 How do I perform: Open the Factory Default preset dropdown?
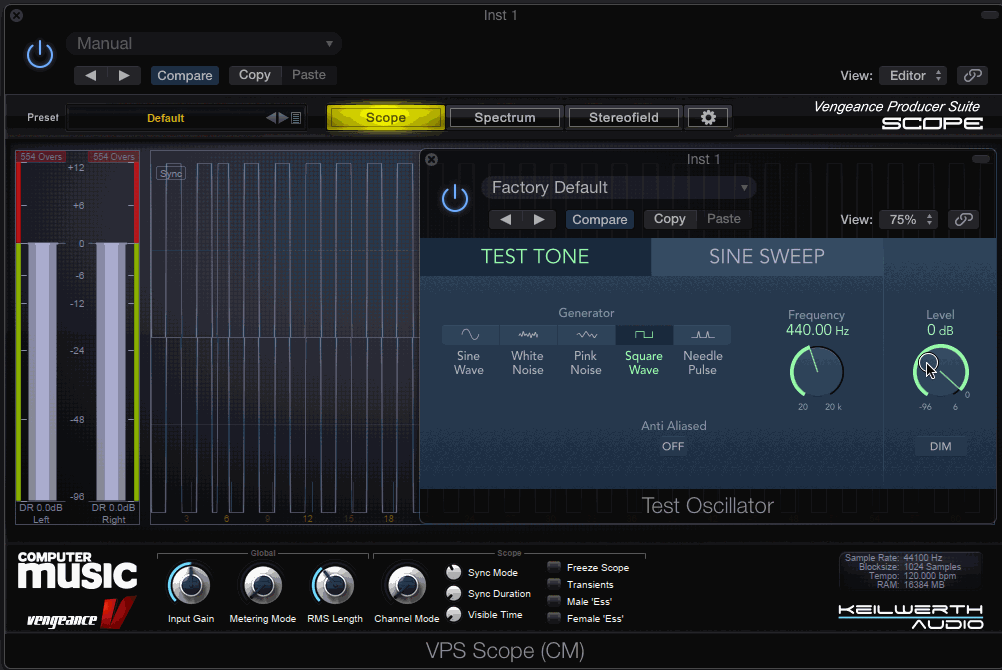coord(619,187)
